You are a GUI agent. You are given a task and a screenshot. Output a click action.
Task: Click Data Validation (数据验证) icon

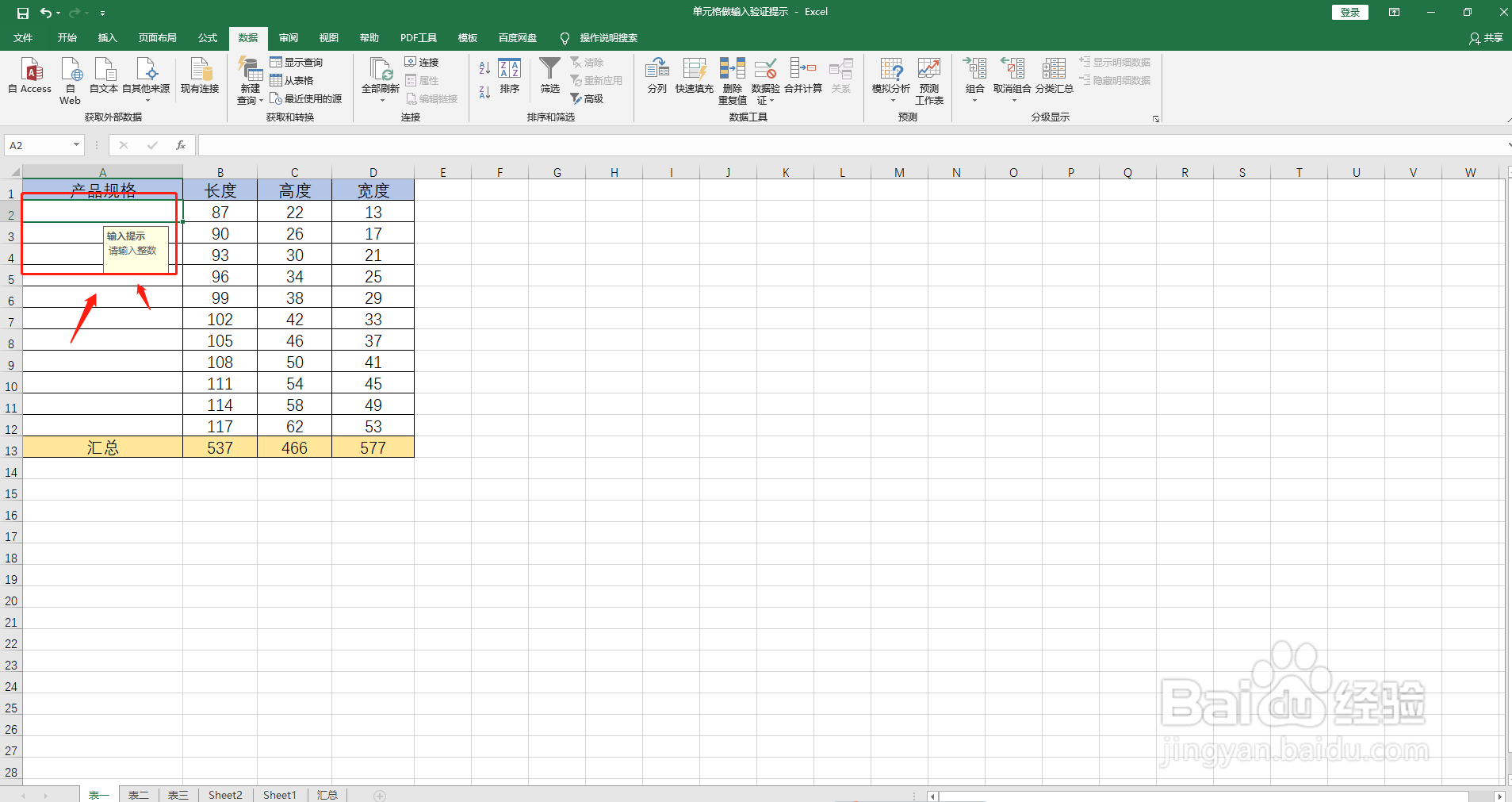click(765, 70)
